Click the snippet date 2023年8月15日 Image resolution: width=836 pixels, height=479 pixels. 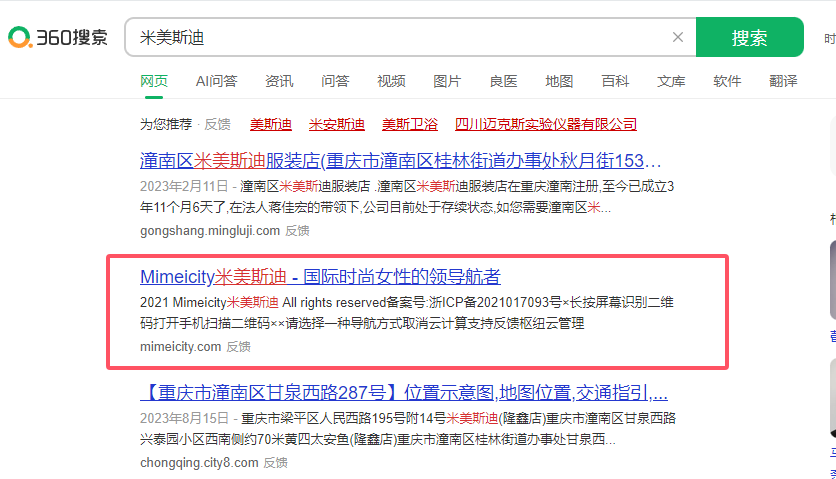[x=184, y=418]
